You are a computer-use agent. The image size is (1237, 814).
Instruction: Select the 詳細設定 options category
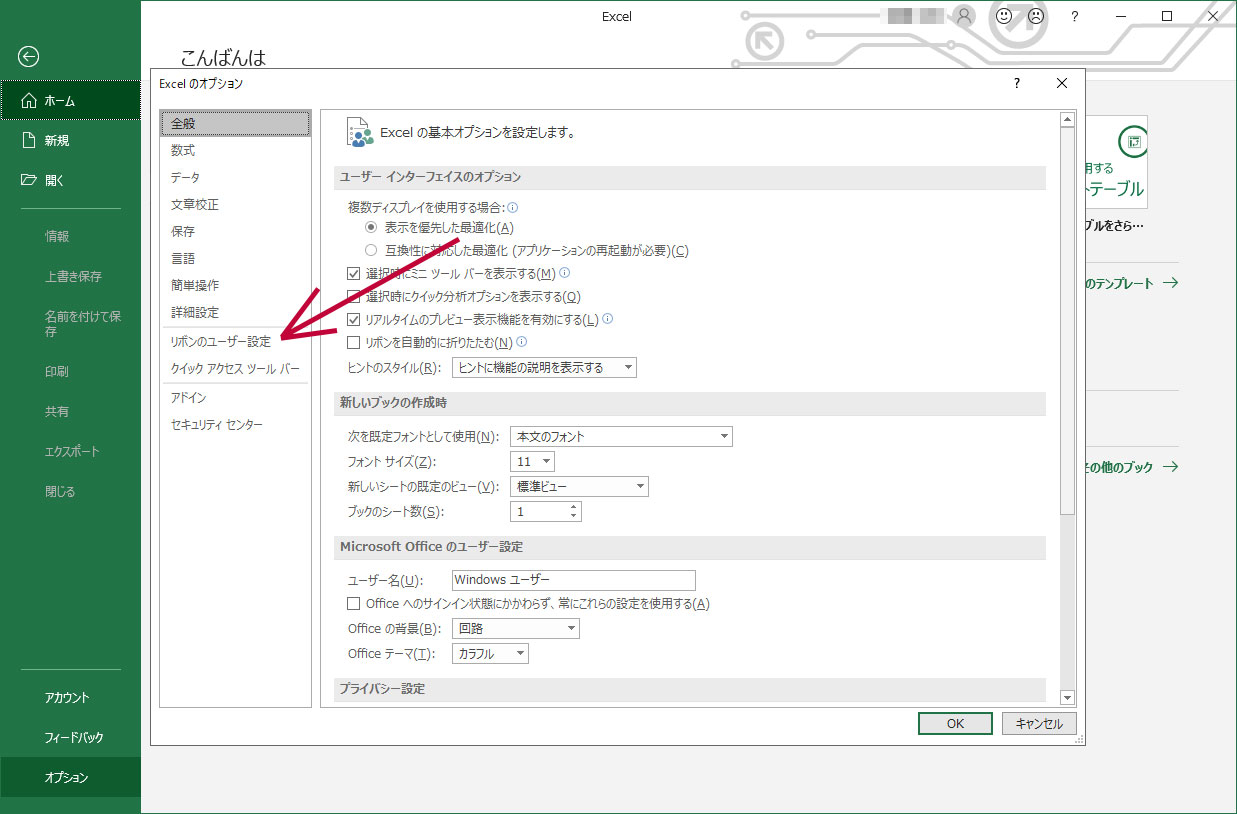[235, 313]
